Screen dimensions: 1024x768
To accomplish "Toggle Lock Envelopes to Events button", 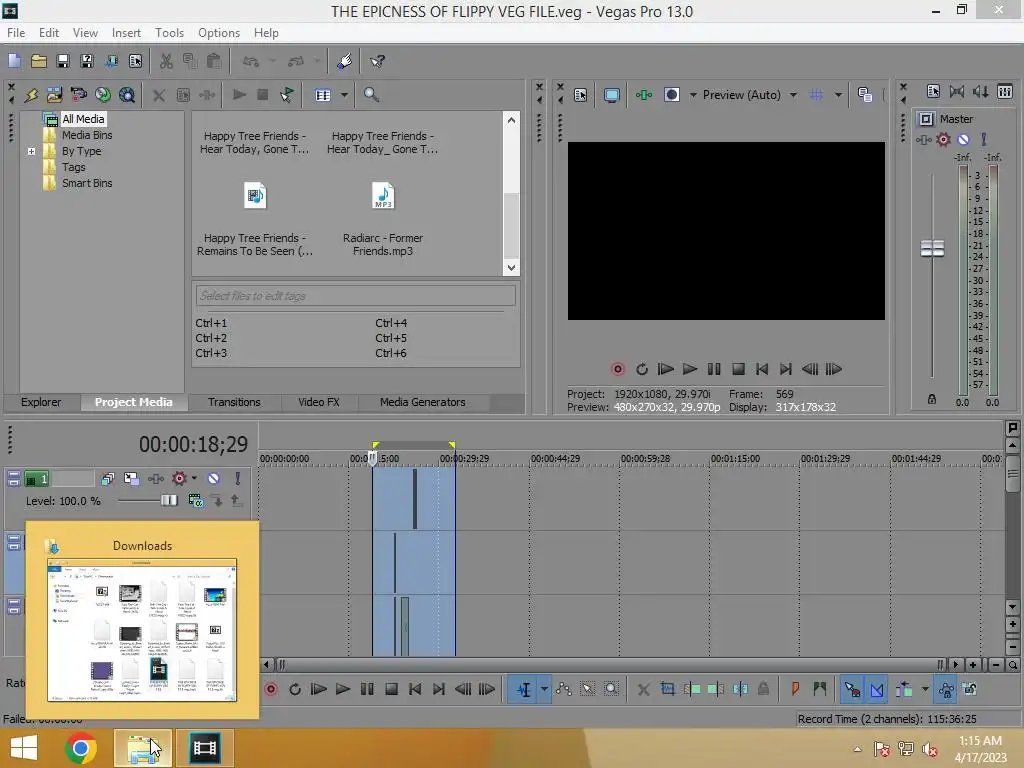I will (946, 689).
